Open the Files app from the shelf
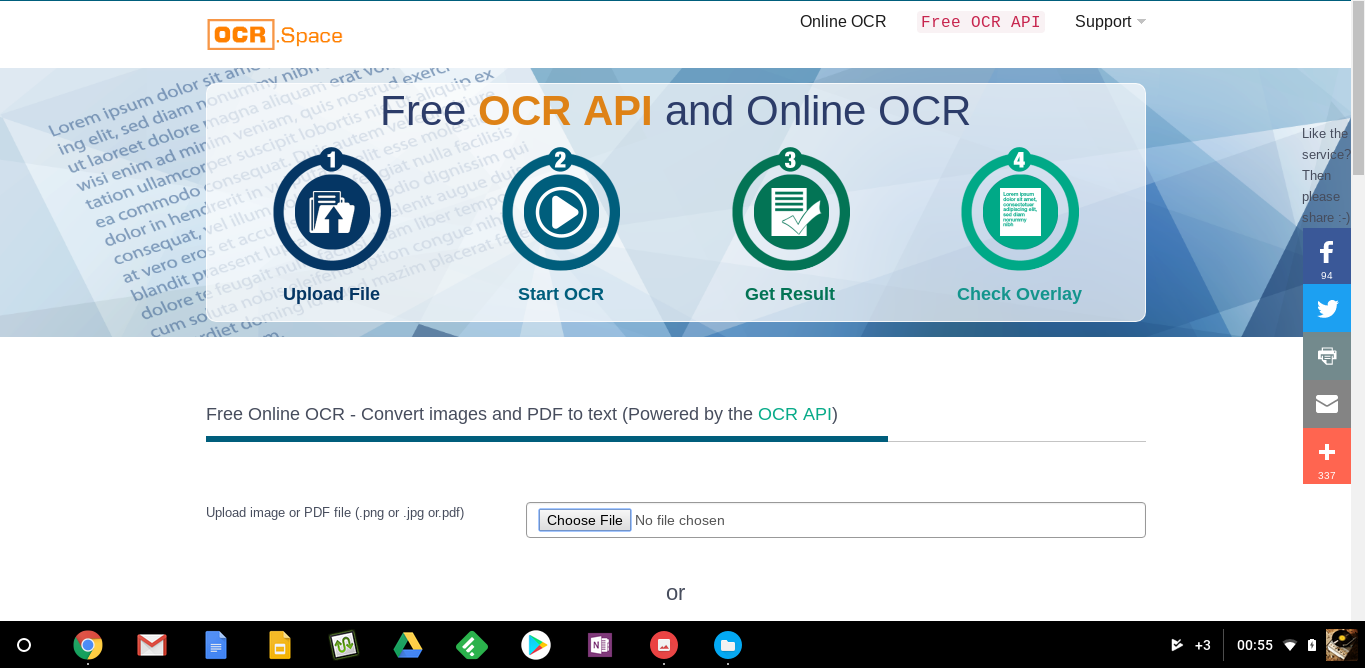The image size is (1365, 668). [728, 645]
